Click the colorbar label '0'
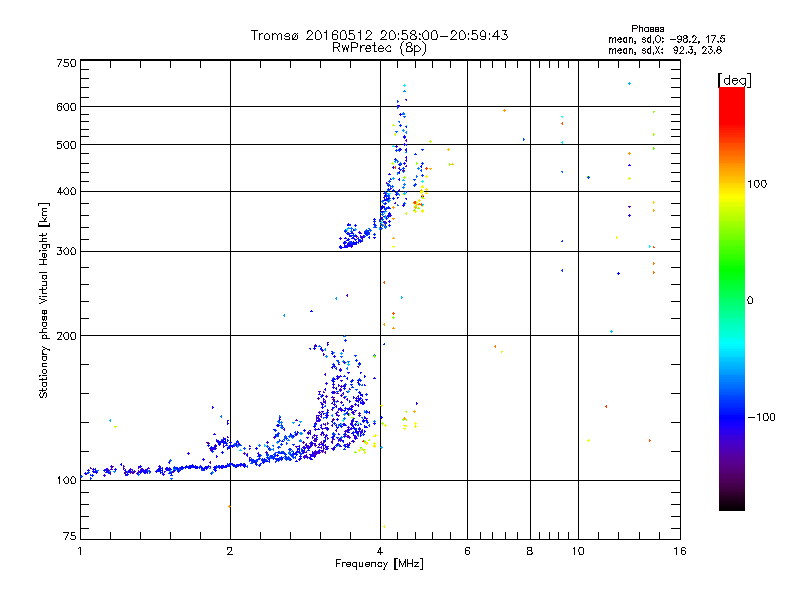 click(x=749, y=301)
